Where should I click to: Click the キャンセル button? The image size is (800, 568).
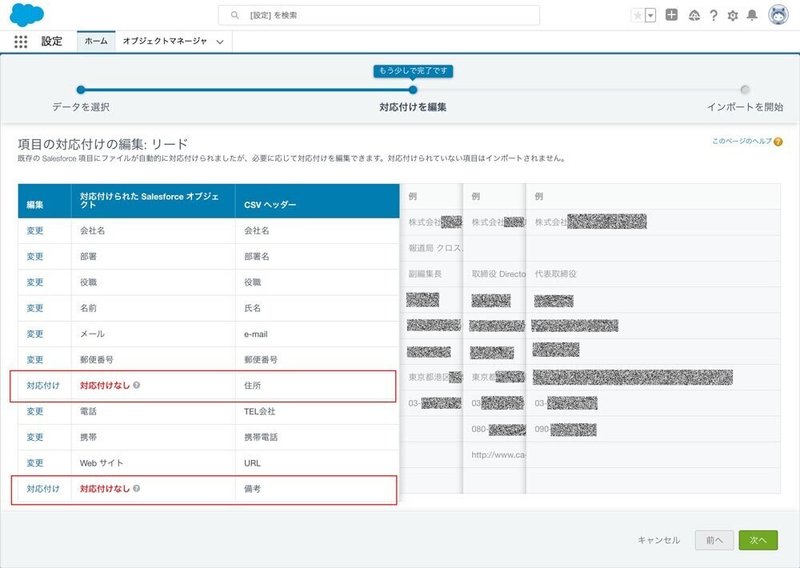click(659, 540)
